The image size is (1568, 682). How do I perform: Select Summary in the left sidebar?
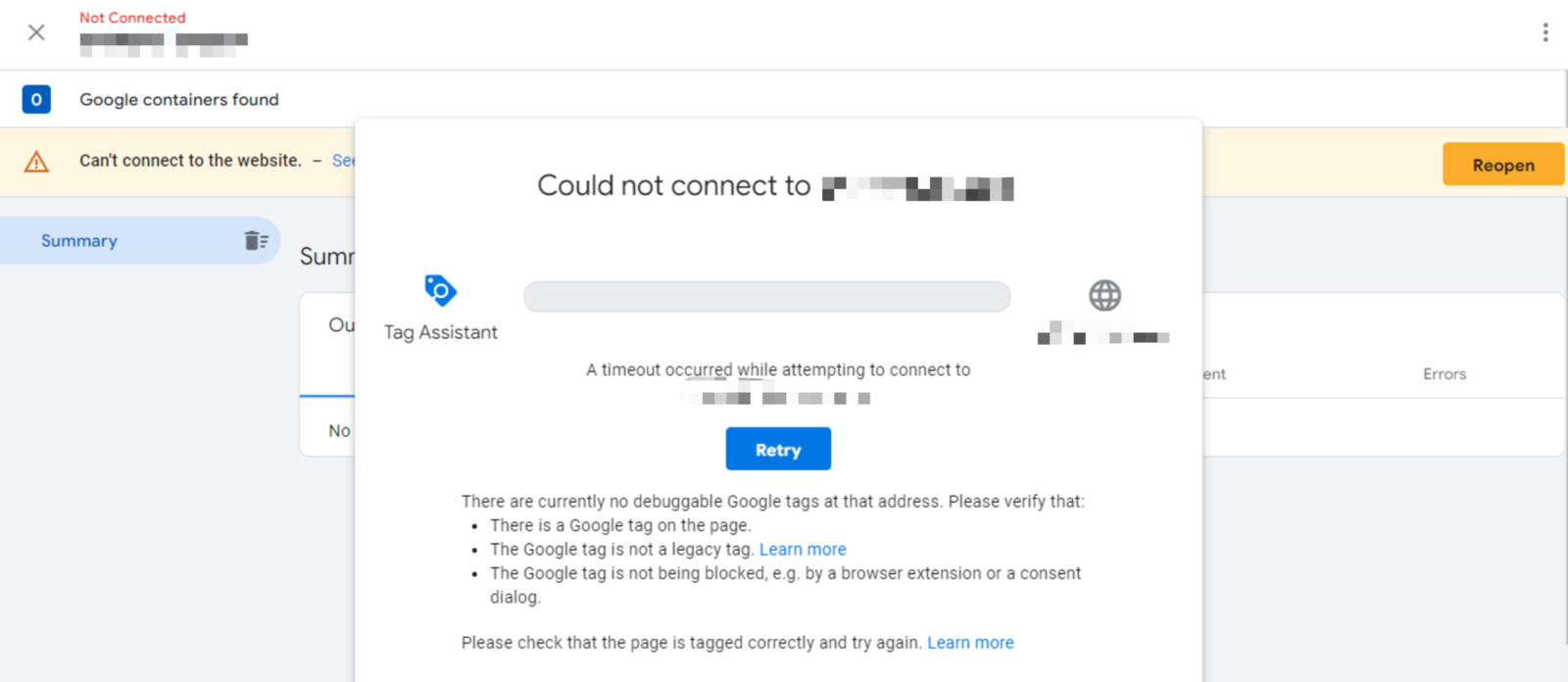(78, 240)
